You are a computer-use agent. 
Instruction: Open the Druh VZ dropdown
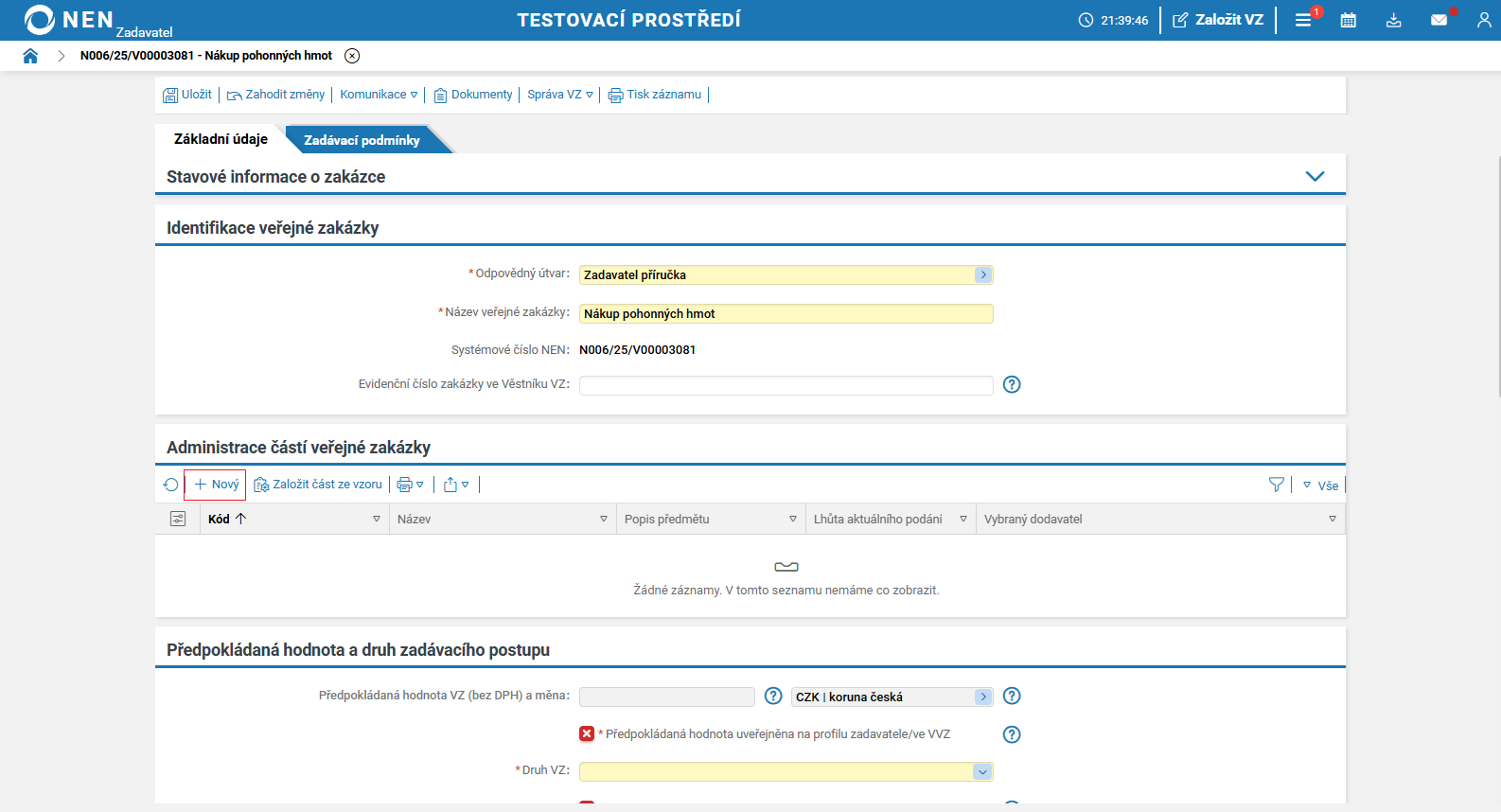point(982,771)
